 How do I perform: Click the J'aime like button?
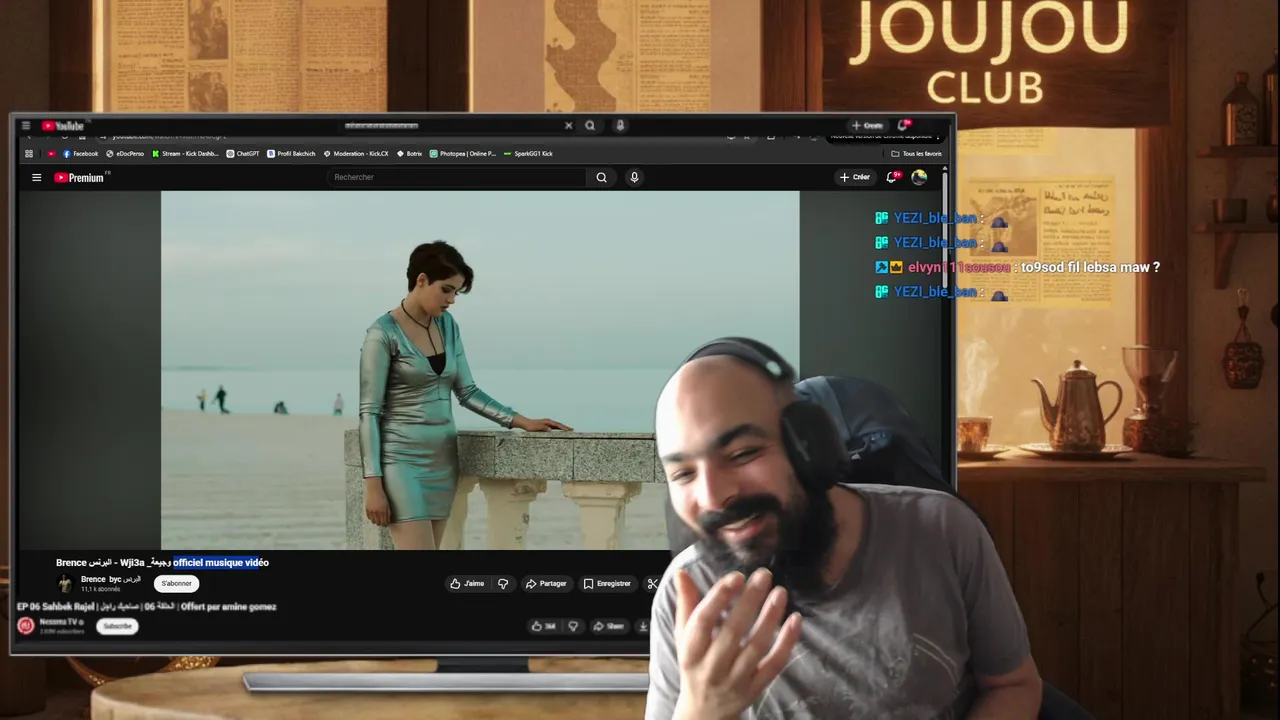click(x=467, y=584)
